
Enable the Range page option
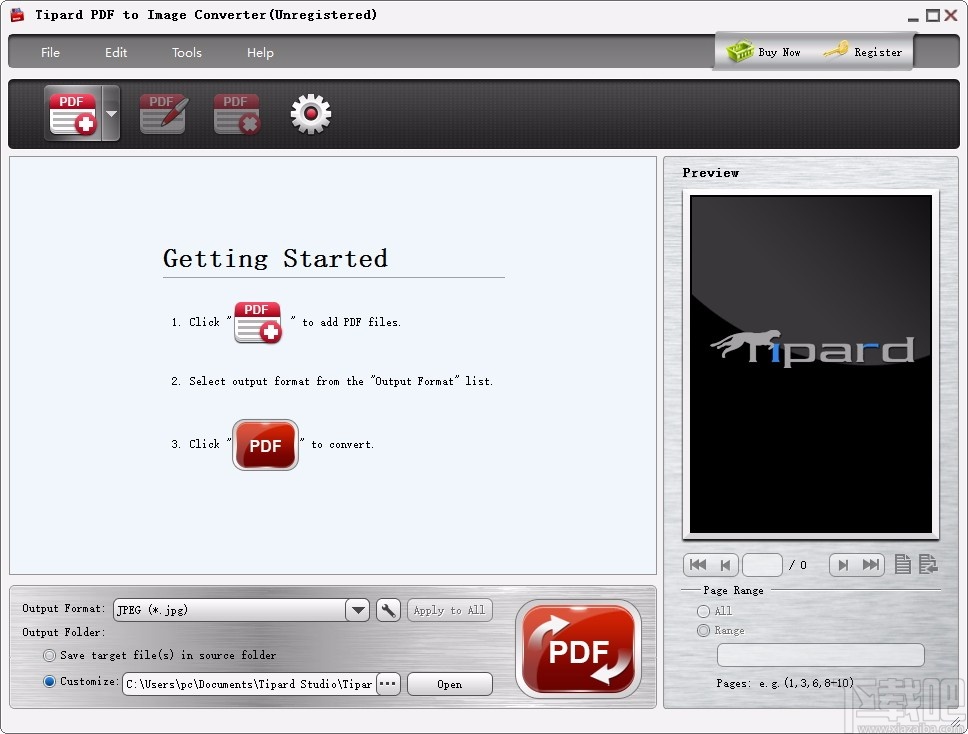tap(703, 630)
